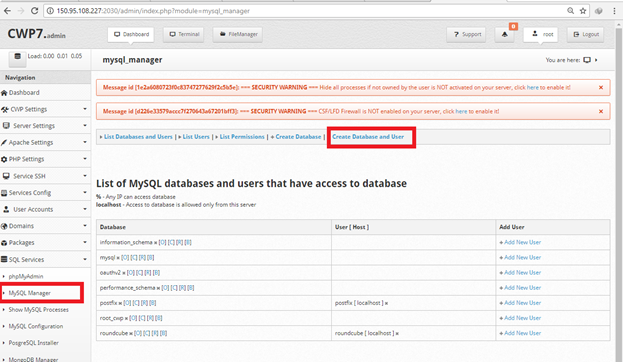Image resolution: width=623 pixels, height=362 pixels.
Task: Click the breadcrumb monitor icon
Action: 587,60
